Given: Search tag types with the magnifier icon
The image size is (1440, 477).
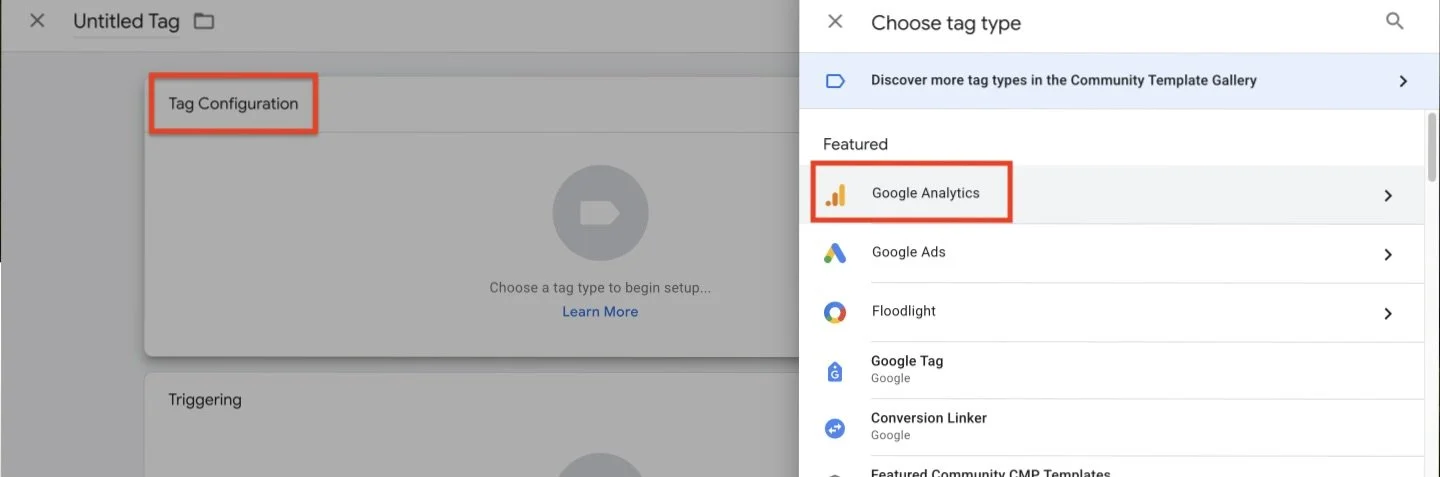Looking at the screenshot, I should (x=1395, y=21).
